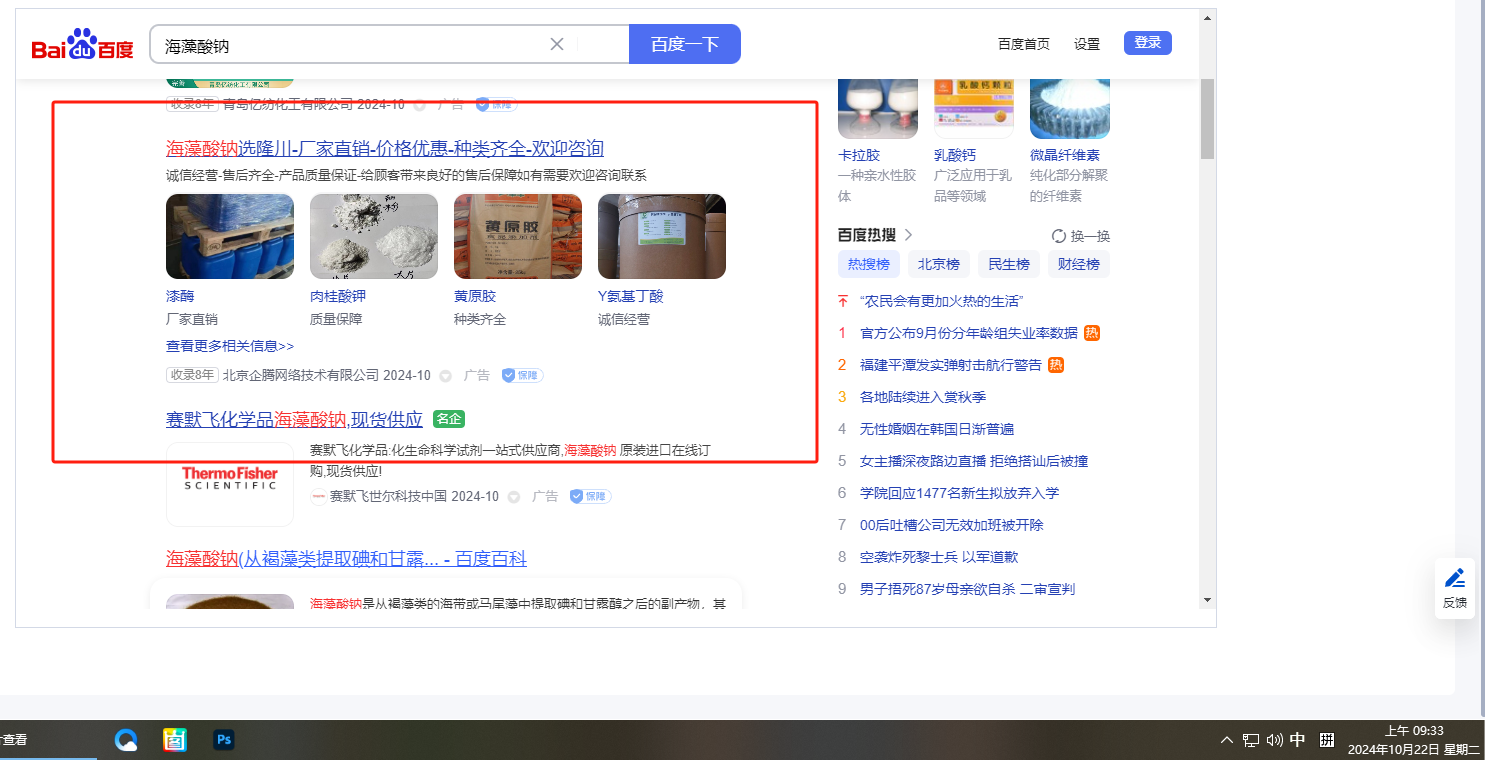Click the 保障 badge beside 赛默飞世尔科技中国

pos(591,496)
